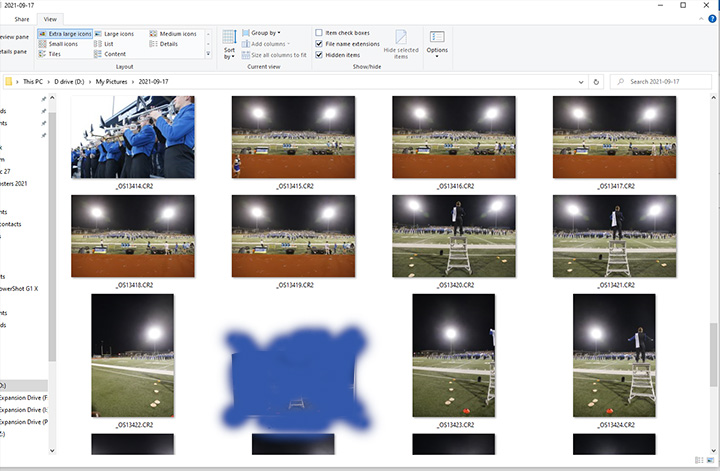Uncheck File name extensions

[319, 44]
